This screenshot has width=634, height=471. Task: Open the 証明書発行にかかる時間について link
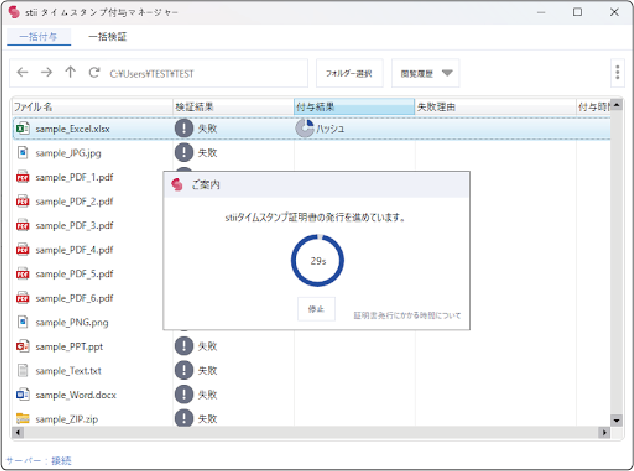[406, 315]
